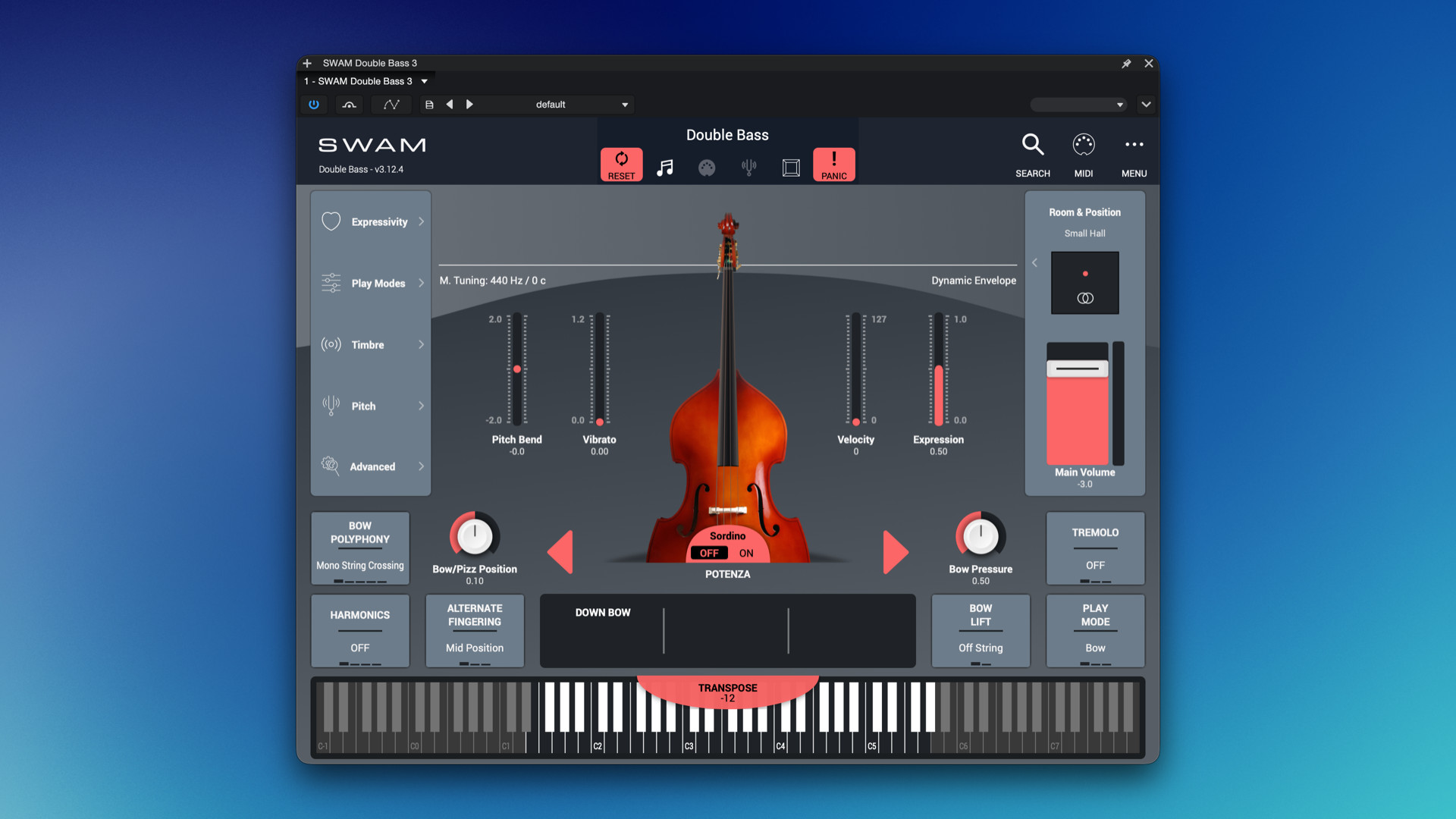The width and height of the screenshot is (1456, 819).
Task: Open SEARCH with the magnifier icon
Action: 1033,144
